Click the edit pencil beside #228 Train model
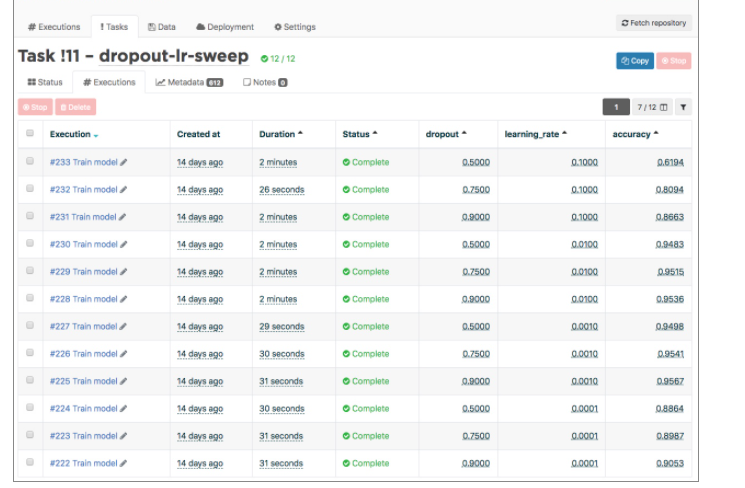Image resolution: width=745 pixels, height=488 pixels. click(x=124, y=299)
